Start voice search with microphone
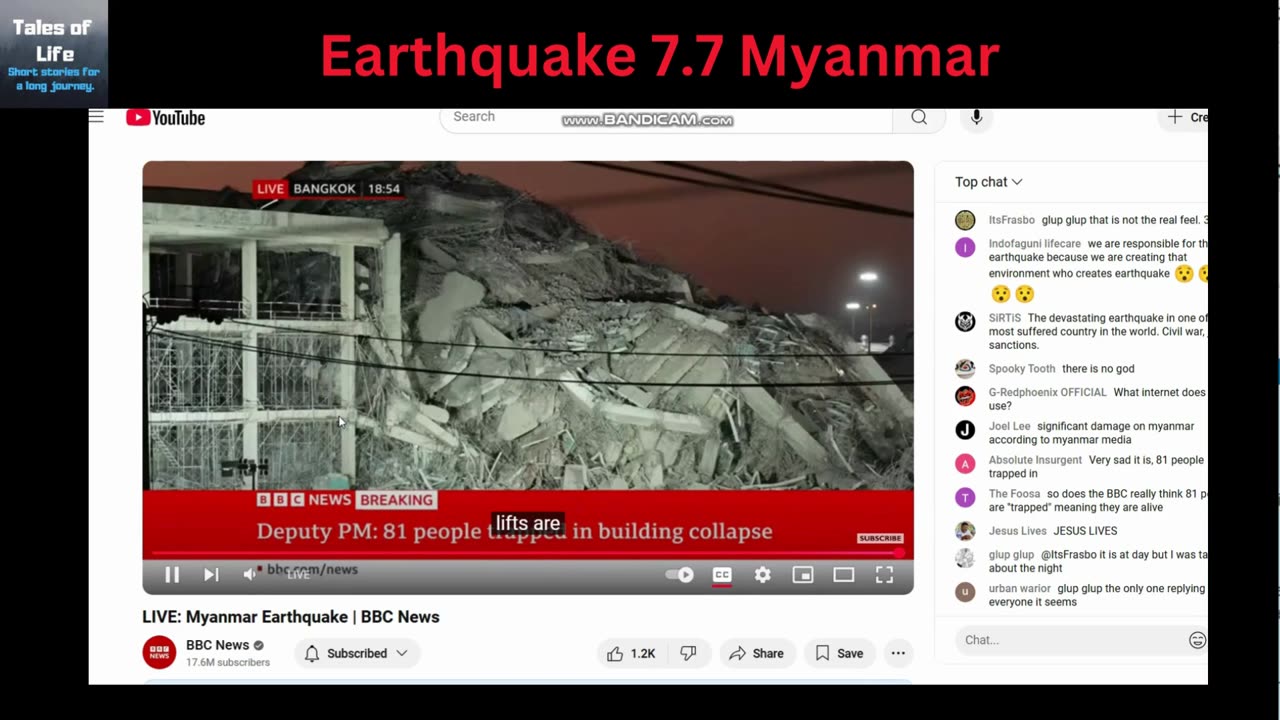The width and height of the screenshot is (1280, 720). [x=977, y=117]
